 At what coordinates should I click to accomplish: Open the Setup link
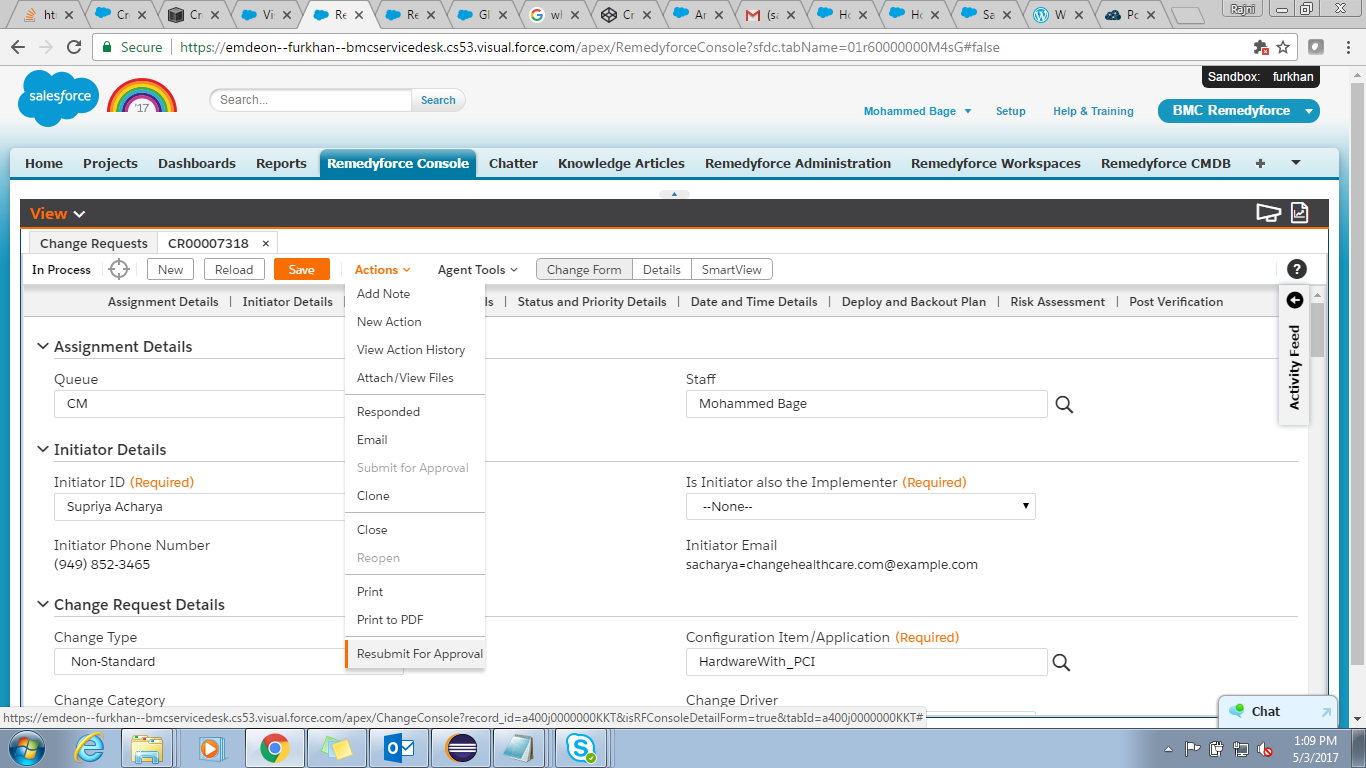[x=1010, y=111]
